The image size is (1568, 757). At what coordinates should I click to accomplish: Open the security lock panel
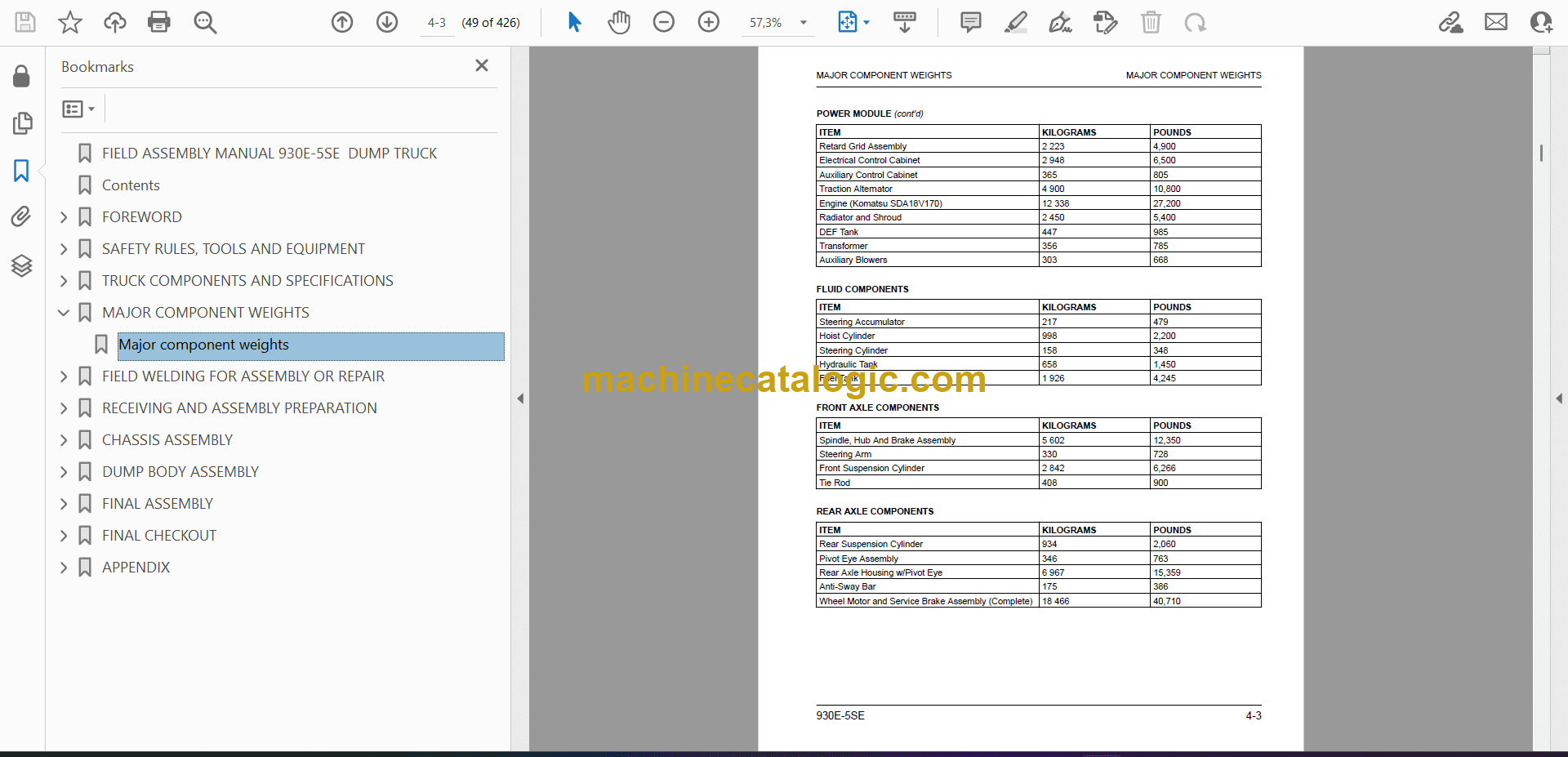(x=22, y=77)
